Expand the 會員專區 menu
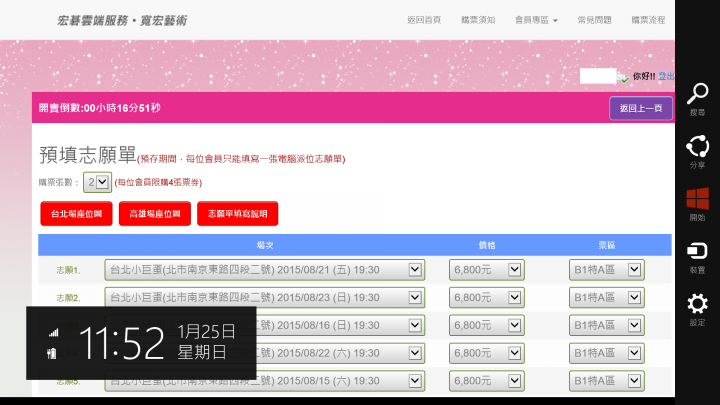 click(x=536, y=20)
